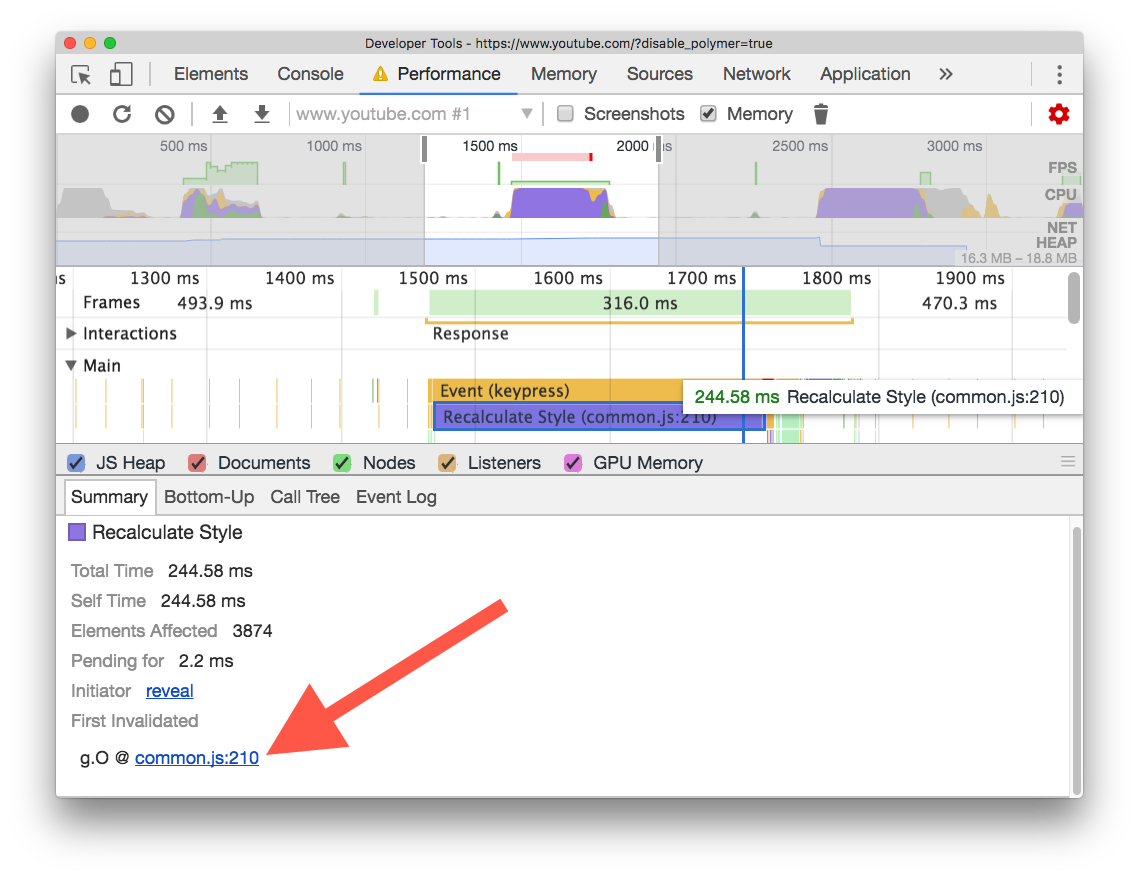Screen dimensions: 1139x878
Task: Collapse the Main thread section
Action: (70, 365)
